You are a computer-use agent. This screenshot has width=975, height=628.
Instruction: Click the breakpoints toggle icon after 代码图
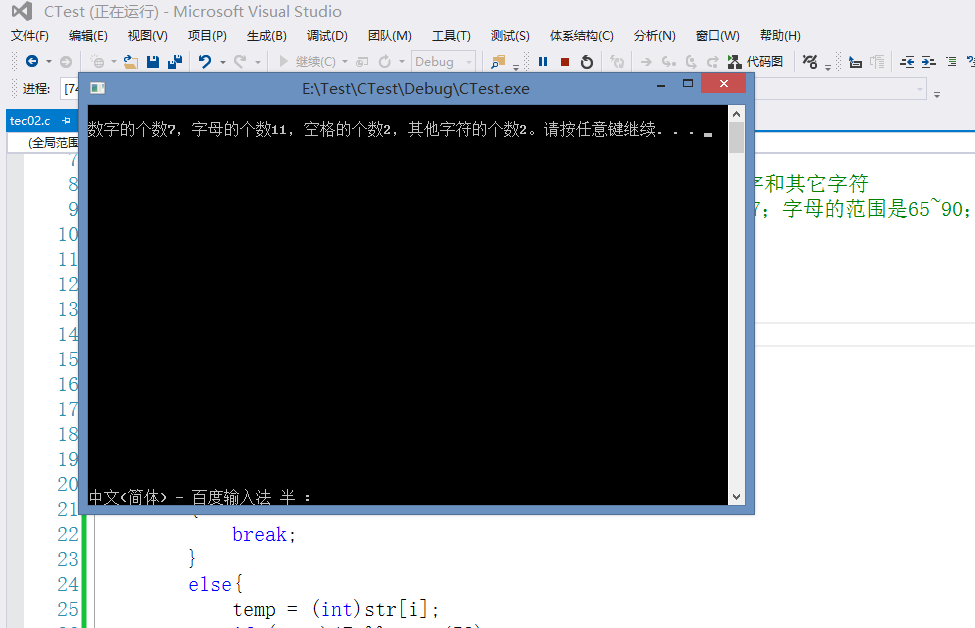click(x=810, y=62)
